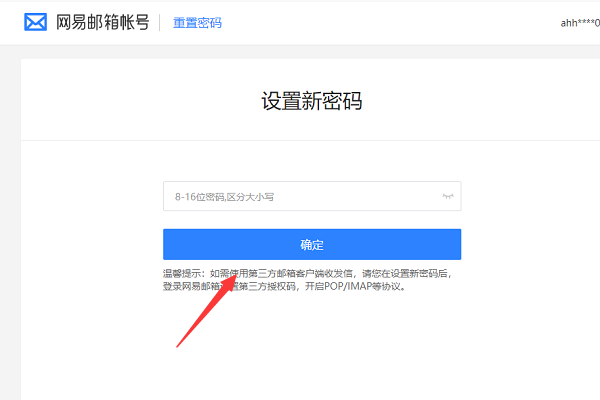Toggle password visibility with the eye icon
The width and height of the screenshot is (600, 400).
click(448, 197)
